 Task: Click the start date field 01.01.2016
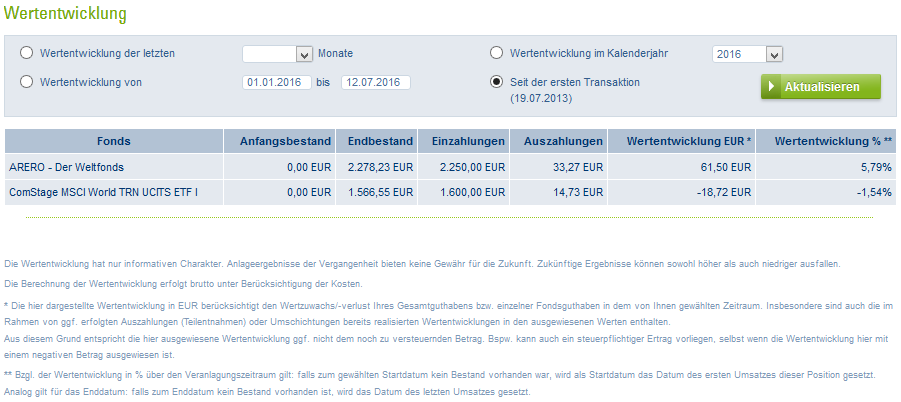276,83
